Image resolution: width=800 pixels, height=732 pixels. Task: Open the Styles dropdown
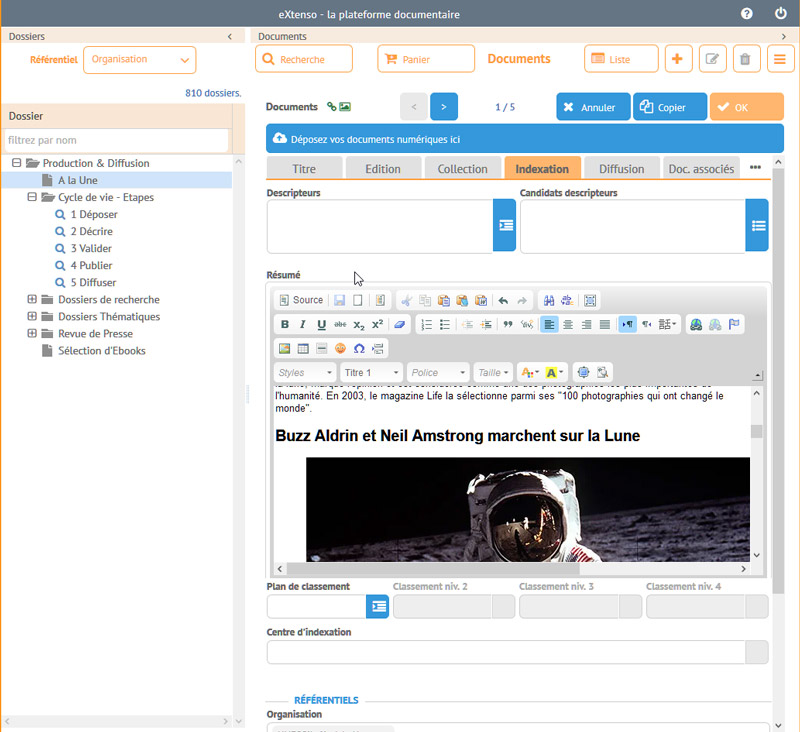pyautogui.click(x=305, y=372)
